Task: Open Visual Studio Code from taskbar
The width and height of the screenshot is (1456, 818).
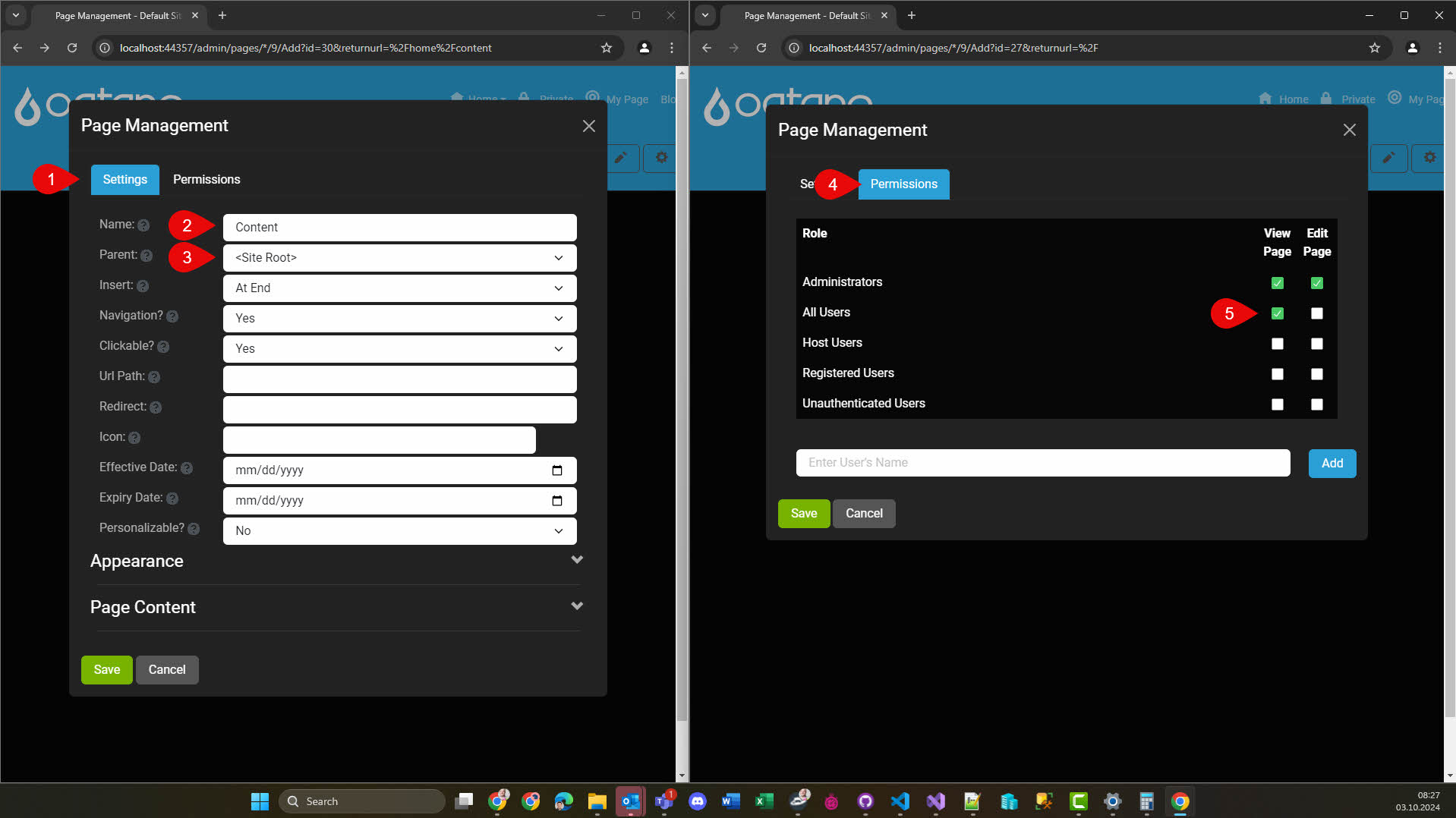Action: (900, 801)
